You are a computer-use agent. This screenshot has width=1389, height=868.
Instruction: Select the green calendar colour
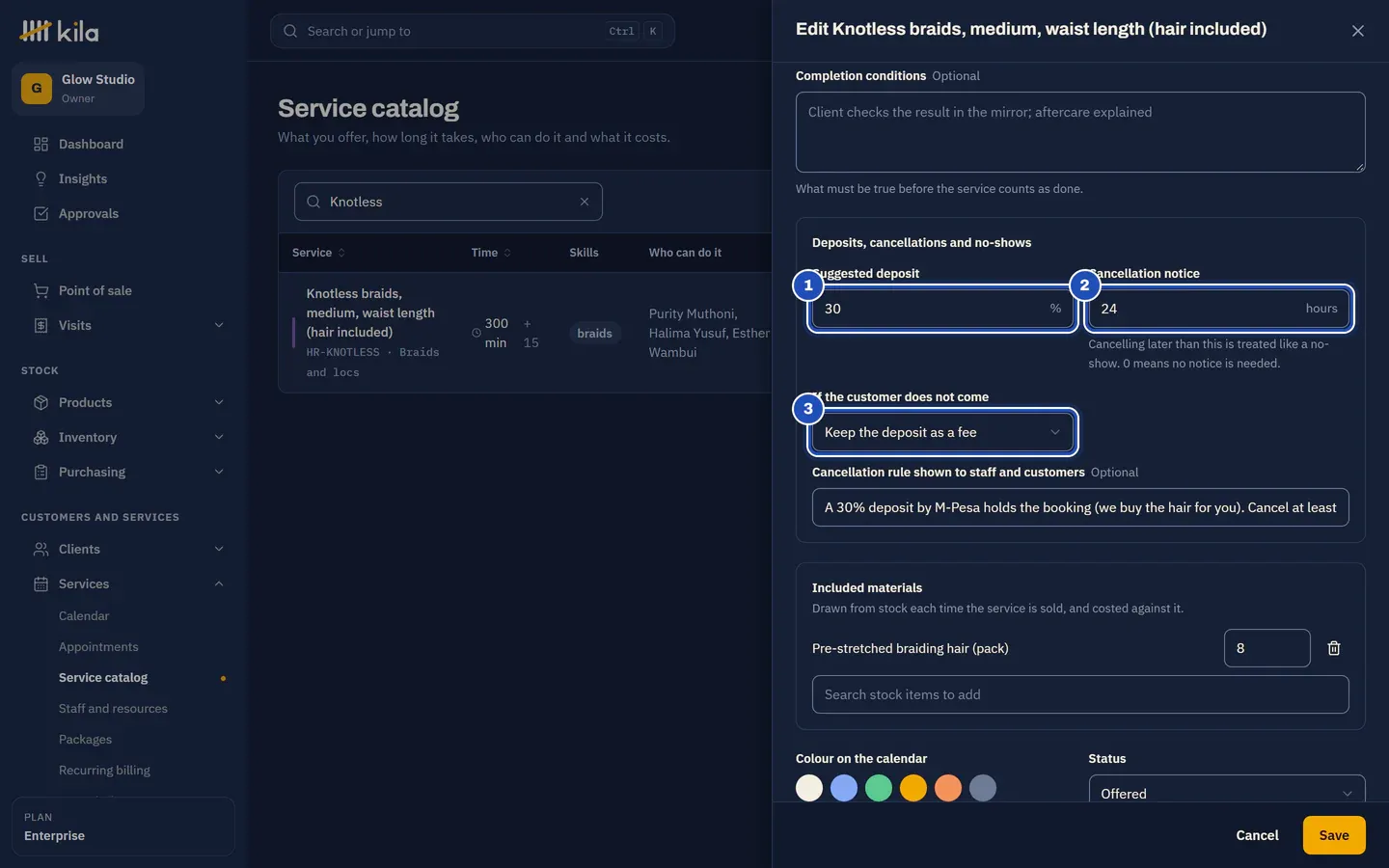coord(879,788)
